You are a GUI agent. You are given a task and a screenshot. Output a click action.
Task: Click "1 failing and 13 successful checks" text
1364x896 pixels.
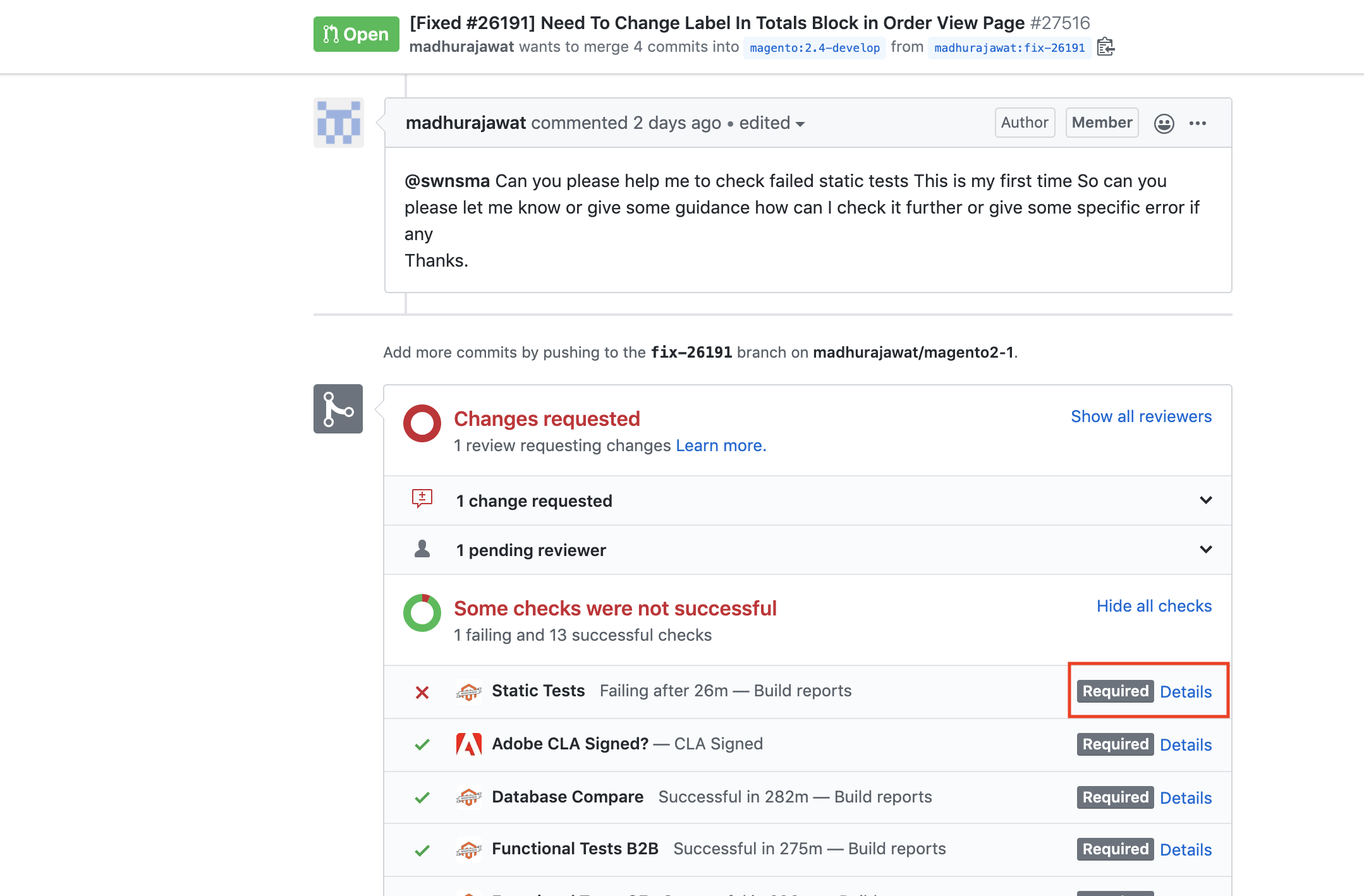pos(582,635)
